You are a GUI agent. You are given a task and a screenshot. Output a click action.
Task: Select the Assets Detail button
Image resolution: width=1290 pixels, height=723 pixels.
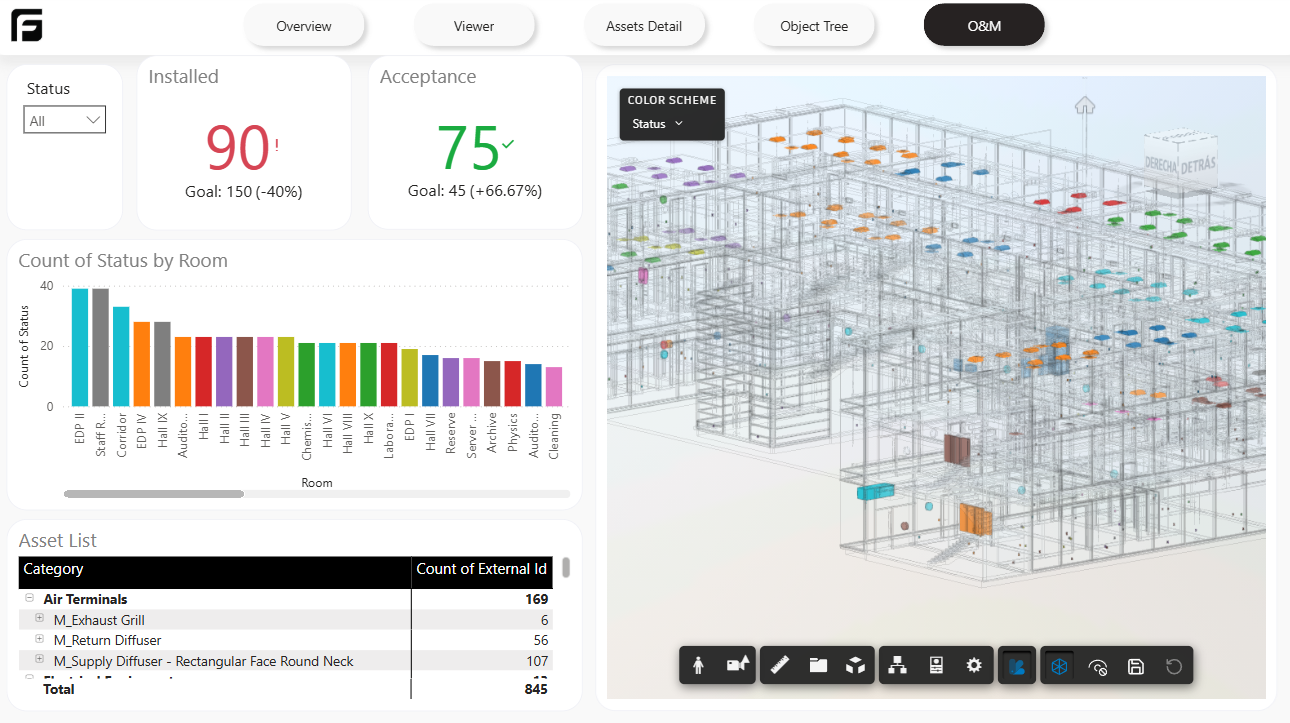pos(645,26)
